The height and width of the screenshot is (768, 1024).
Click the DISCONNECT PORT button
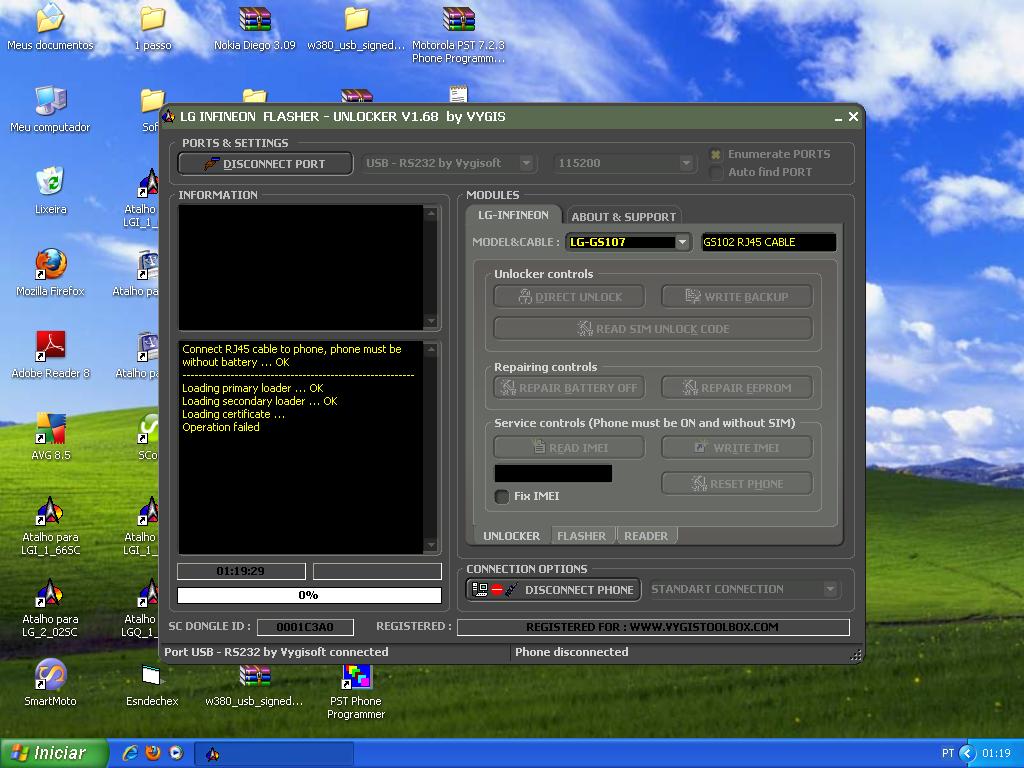pos(265,164)
